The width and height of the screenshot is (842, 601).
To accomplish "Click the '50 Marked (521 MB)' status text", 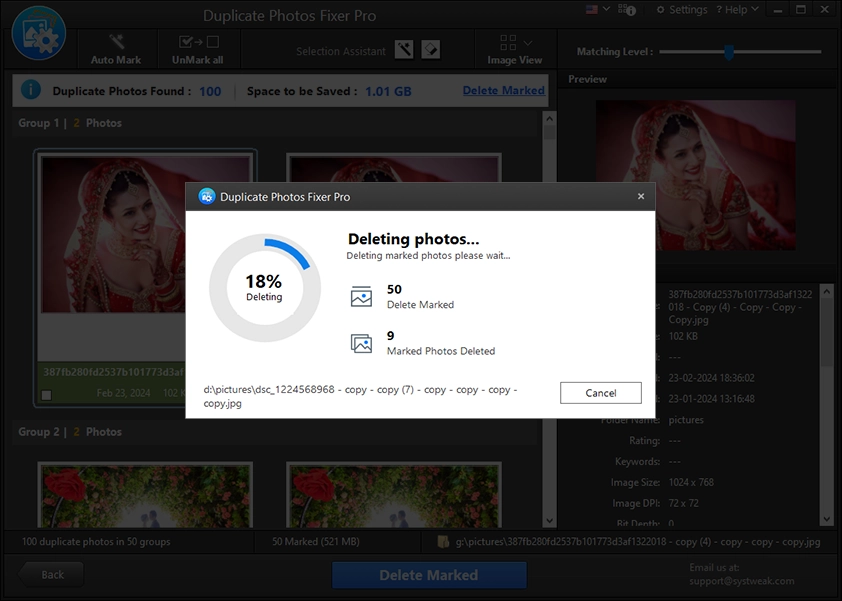I will point(316,541).
